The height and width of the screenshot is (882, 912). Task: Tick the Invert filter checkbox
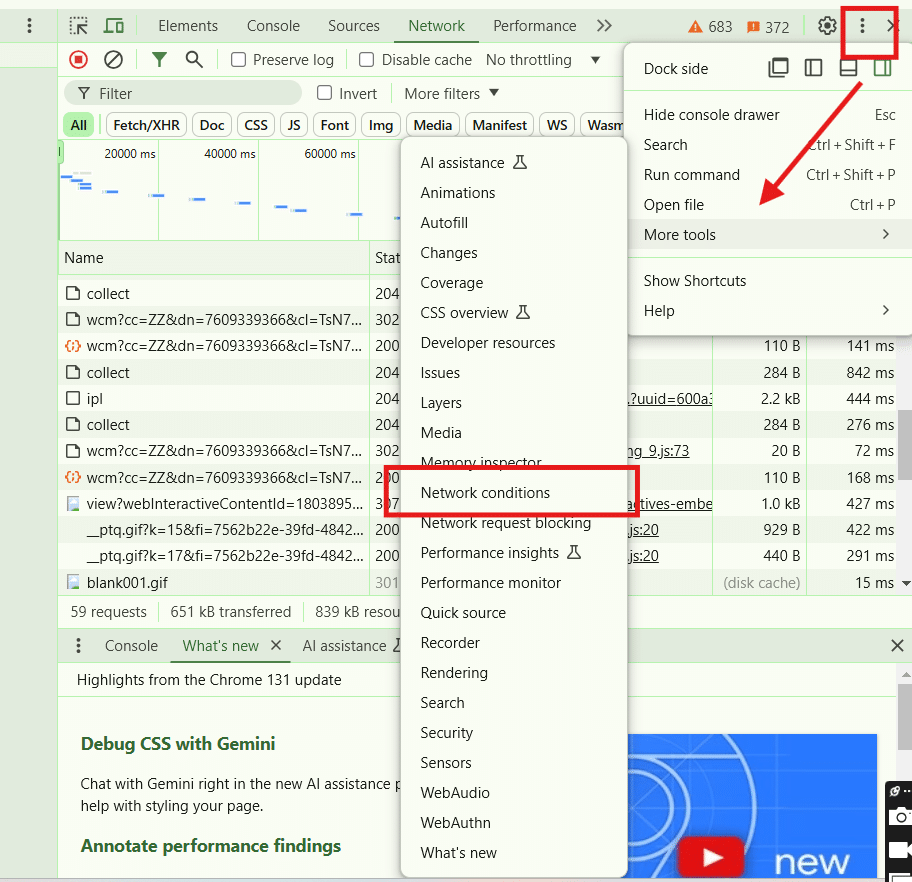pos(325,93)
